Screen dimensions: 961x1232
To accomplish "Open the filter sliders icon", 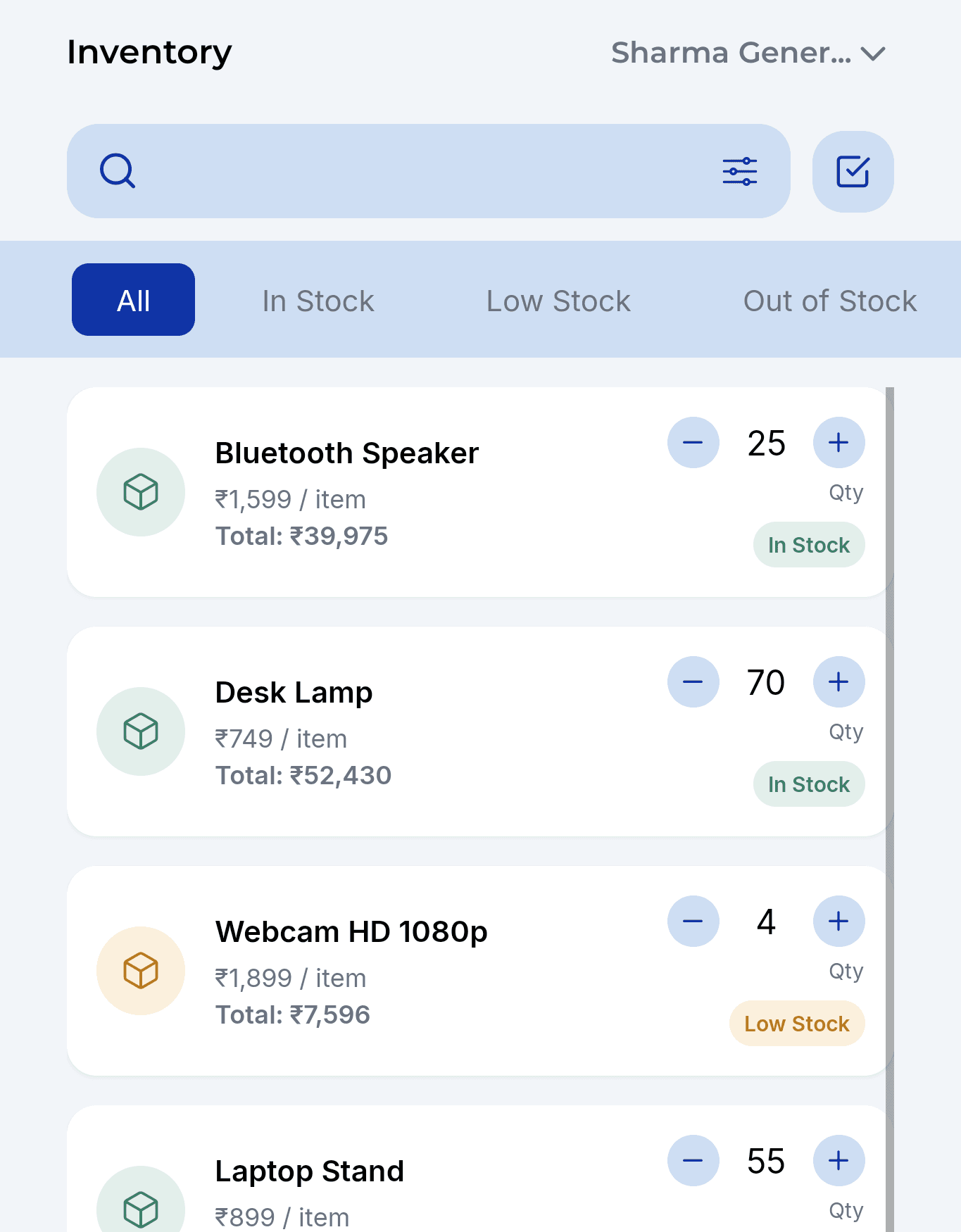I will tap(740, 171).
